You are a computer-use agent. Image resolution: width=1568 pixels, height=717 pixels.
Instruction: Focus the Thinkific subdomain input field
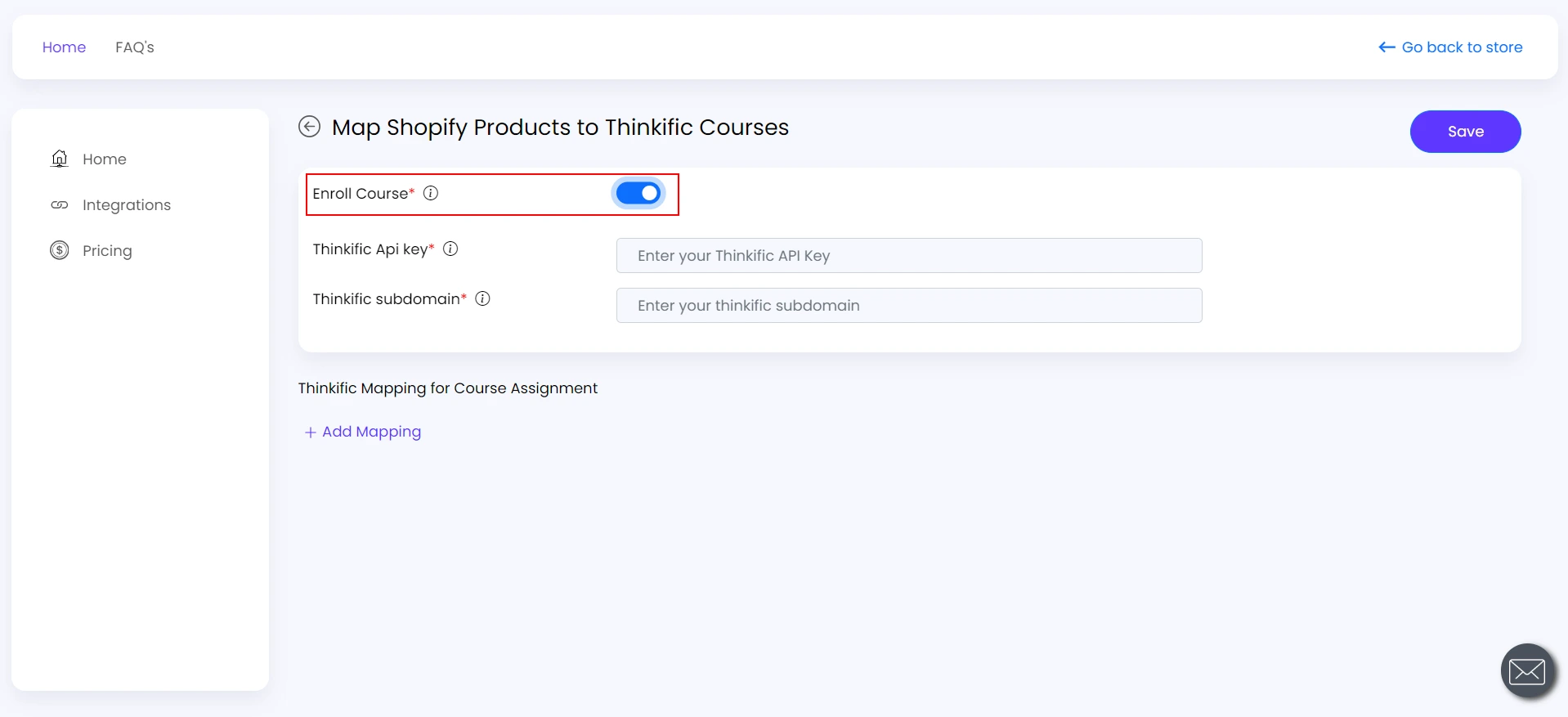tap(909, 306)
